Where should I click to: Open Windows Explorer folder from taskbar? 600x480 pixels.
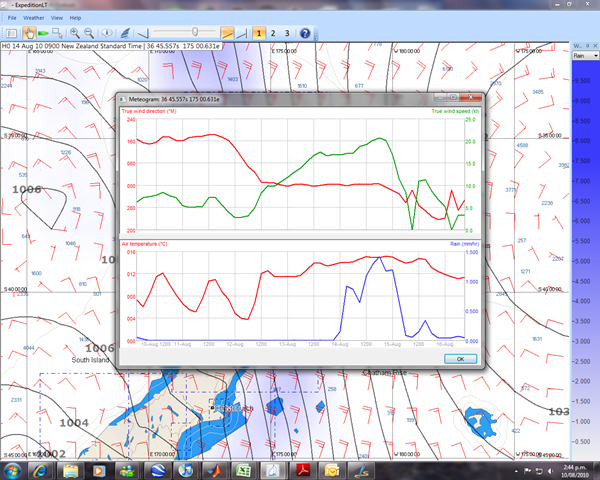70,470
